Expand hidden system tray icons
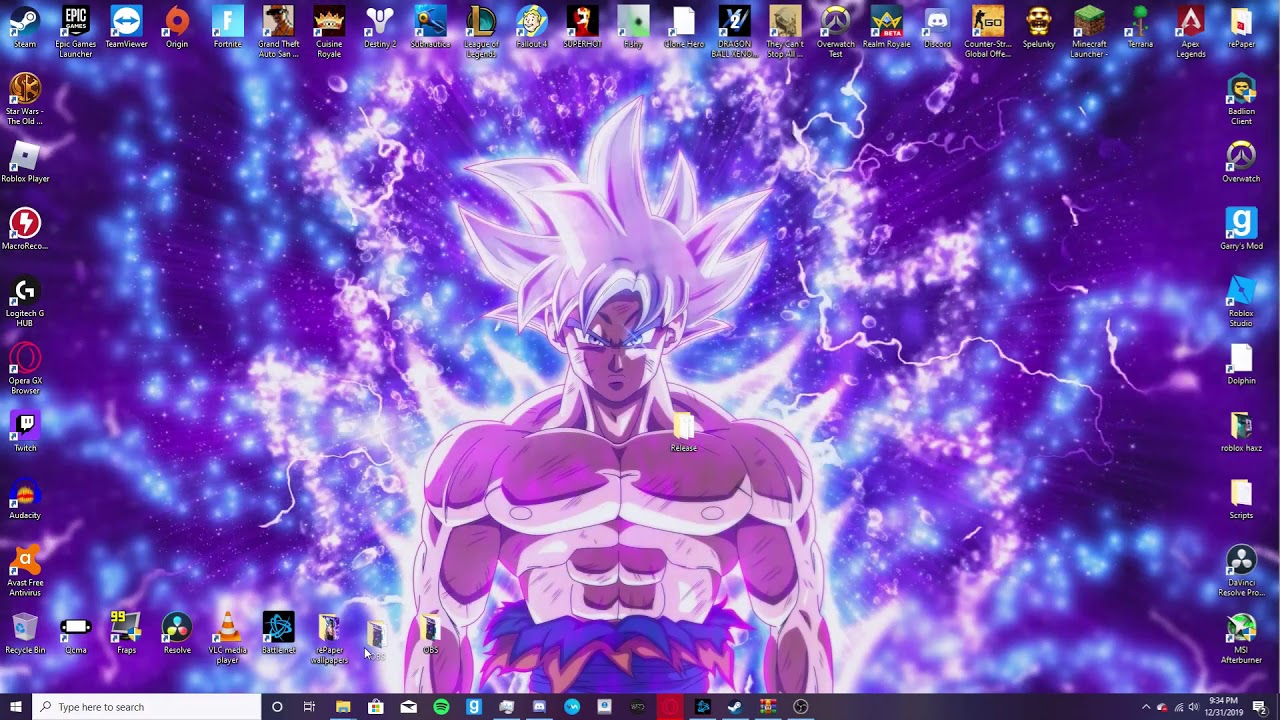This screenshot has height=720, width=1280. coord(1146,707)
